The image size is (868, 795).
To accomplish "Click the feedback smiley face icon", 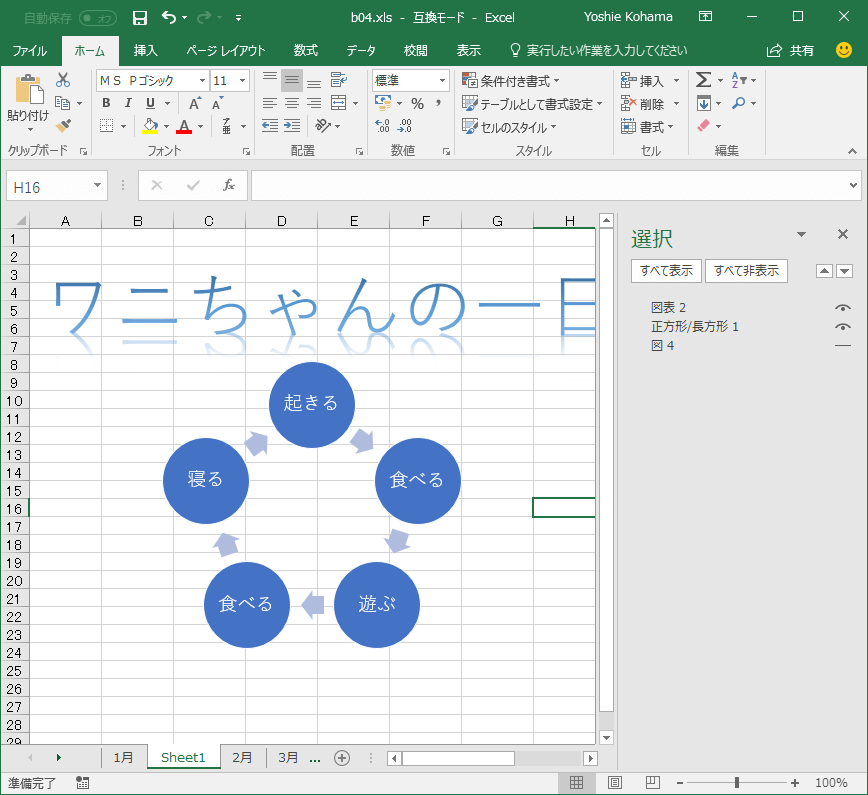I will pyautogui.click(x=844, y=50).
